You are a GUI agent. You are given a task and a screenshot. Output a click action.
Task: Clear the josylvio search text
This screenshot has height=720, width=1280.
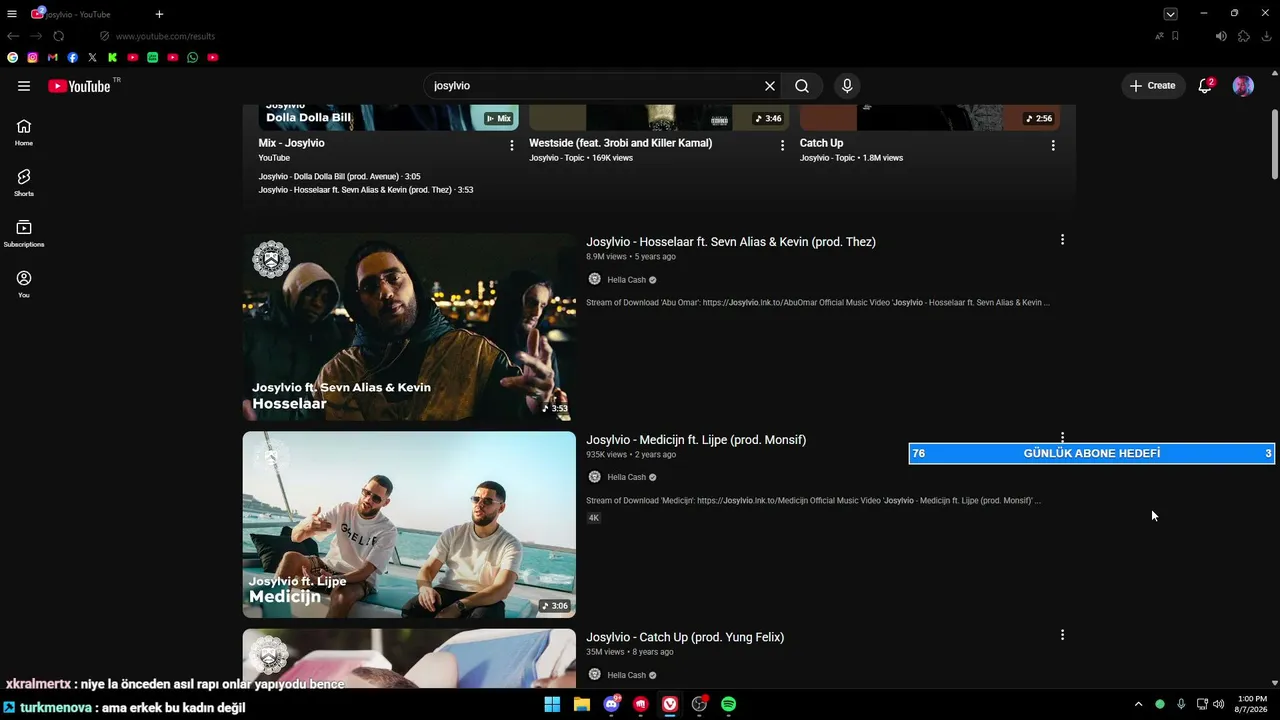point(770,86)
